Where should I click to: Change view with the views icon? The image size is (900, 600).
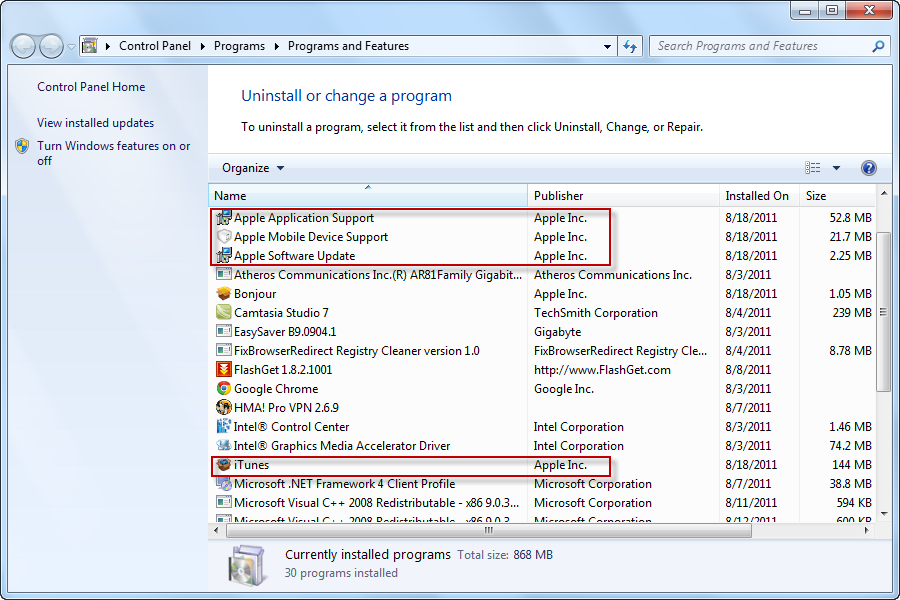coord(813,168)
